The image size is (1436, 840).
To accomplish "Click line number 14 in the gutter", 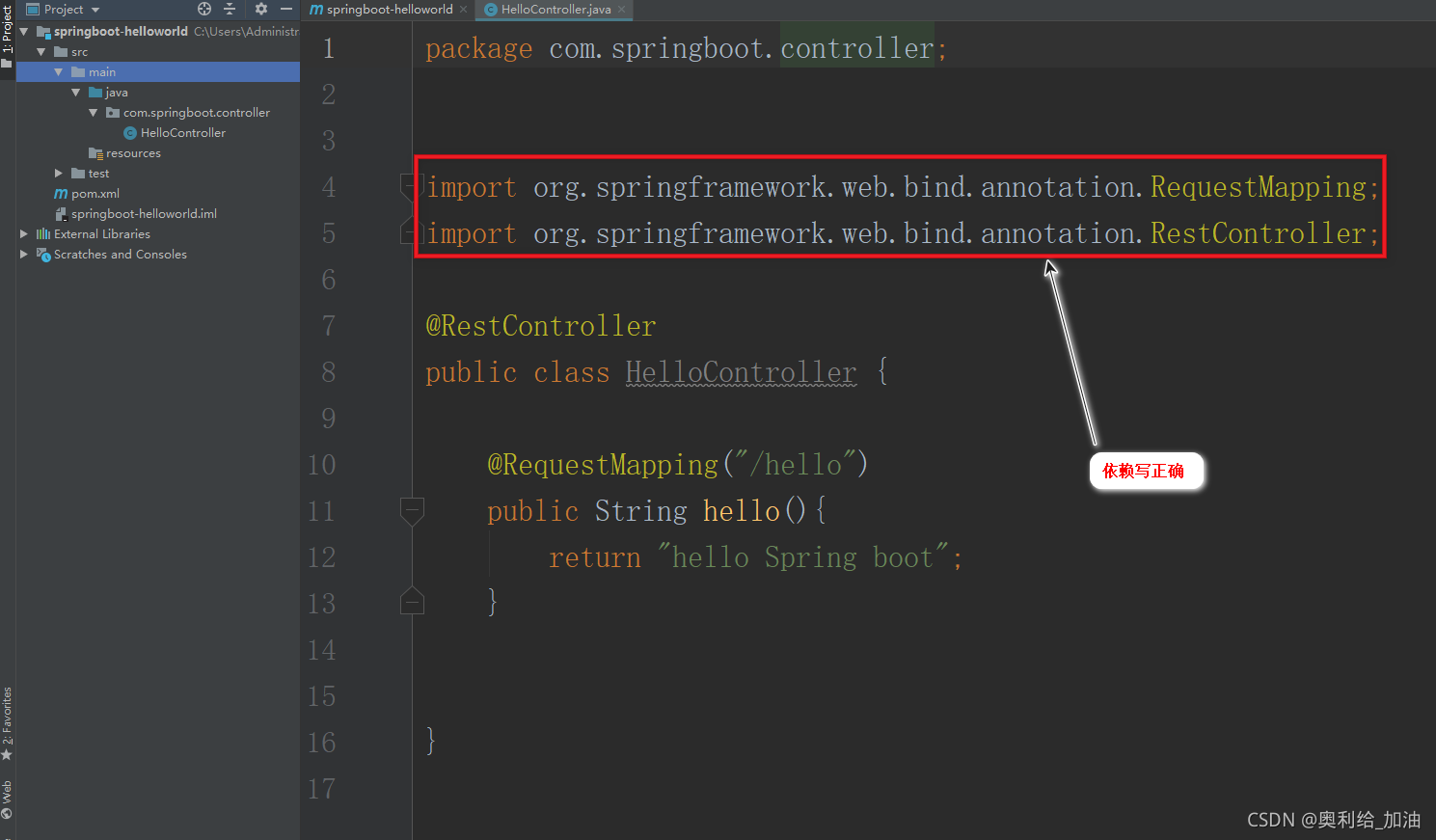I will pos(322,650).
